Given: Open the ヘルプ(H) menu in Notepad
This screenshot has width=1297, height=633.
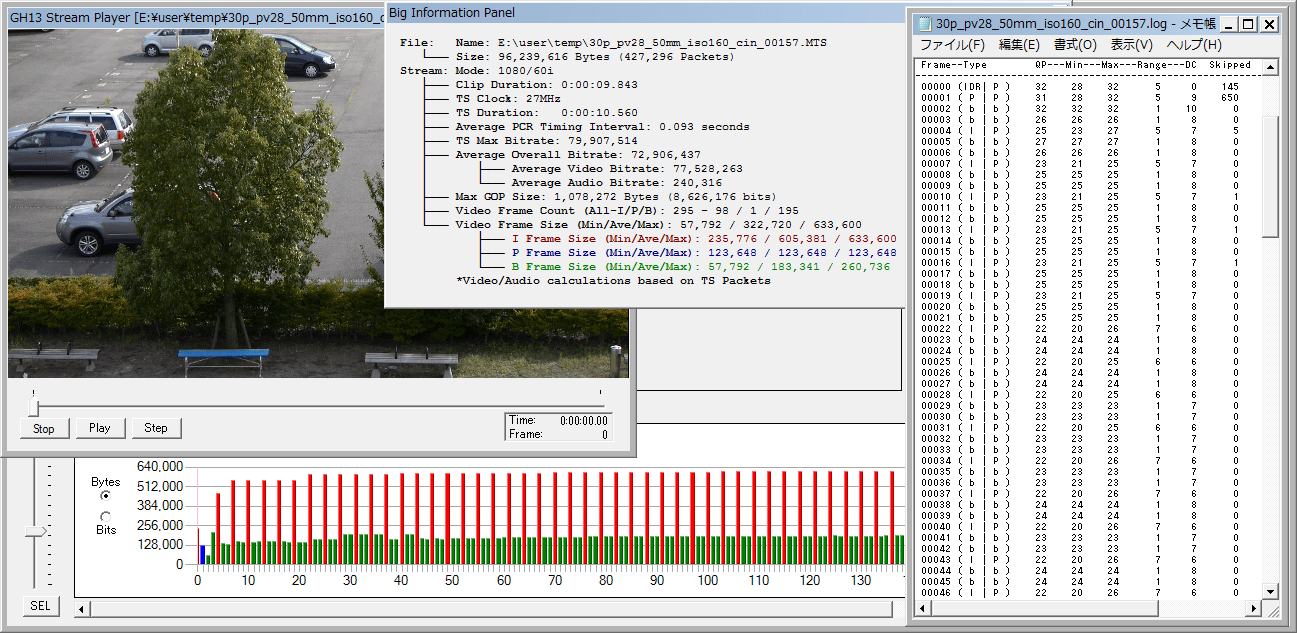Looking at the screenshot, I should (x=1194, y=45).
